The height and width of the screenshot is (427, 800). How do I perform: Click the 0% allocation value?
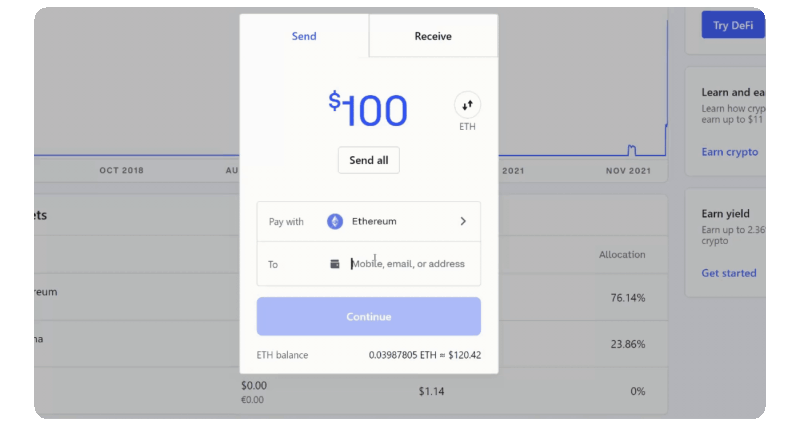(x=637, y=391)
